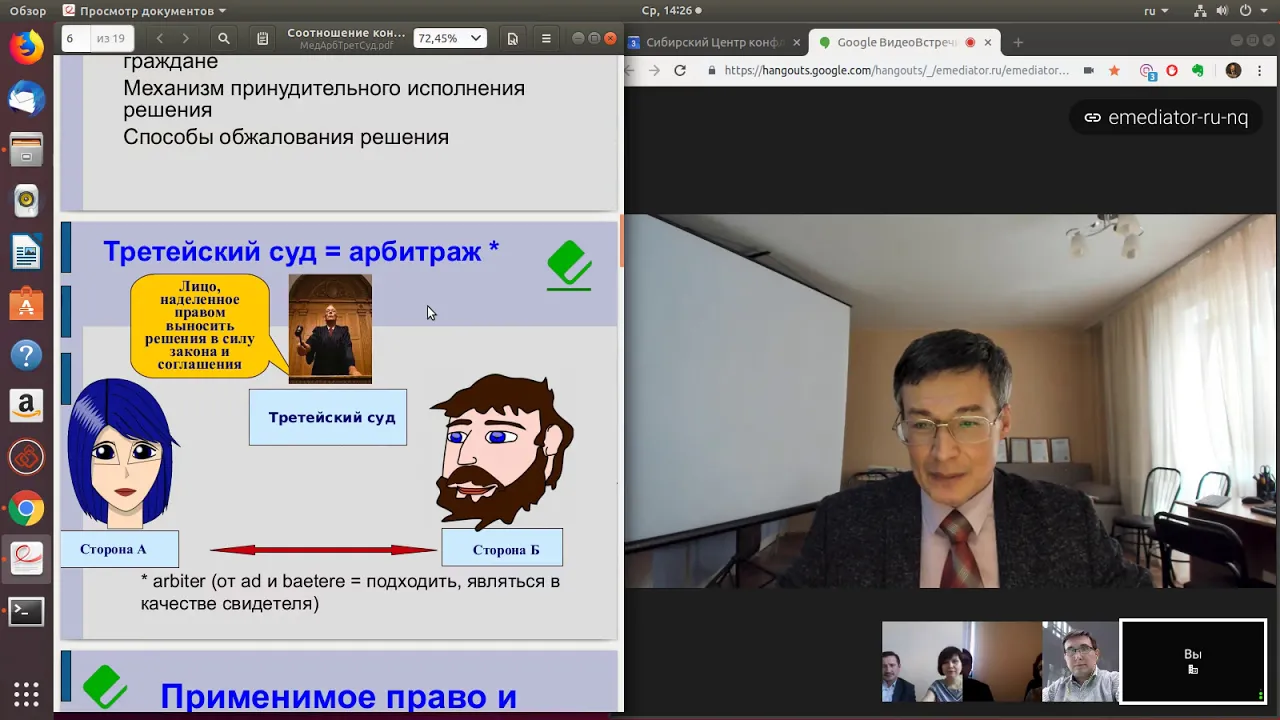The width and height of the screenshot is (1280, 720).
Task: Select the man with glasses participant thumbnail
Action: pyautogui.click(x=1080, y=661)
